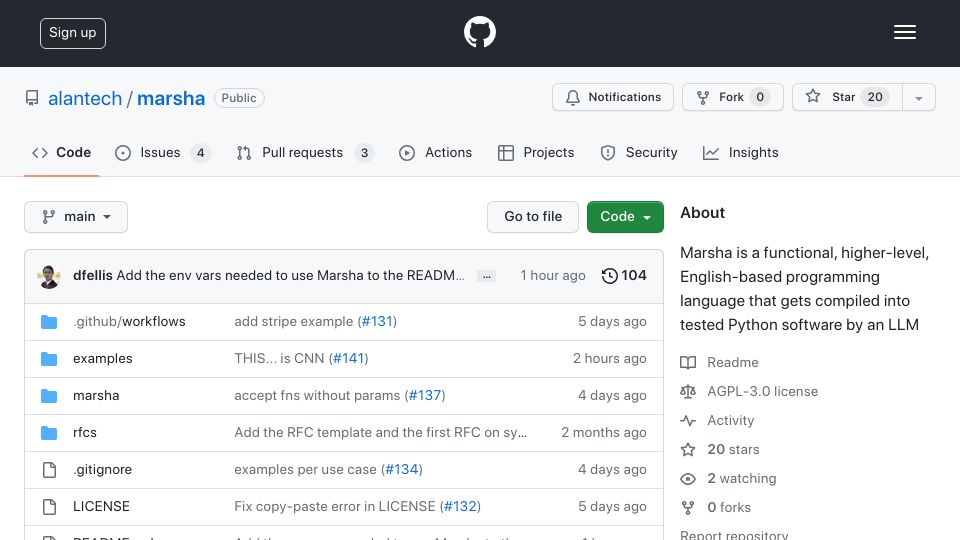Screen dimensions: 960x540
Task: Click the Go to file button
Action: tap(533, 217)
